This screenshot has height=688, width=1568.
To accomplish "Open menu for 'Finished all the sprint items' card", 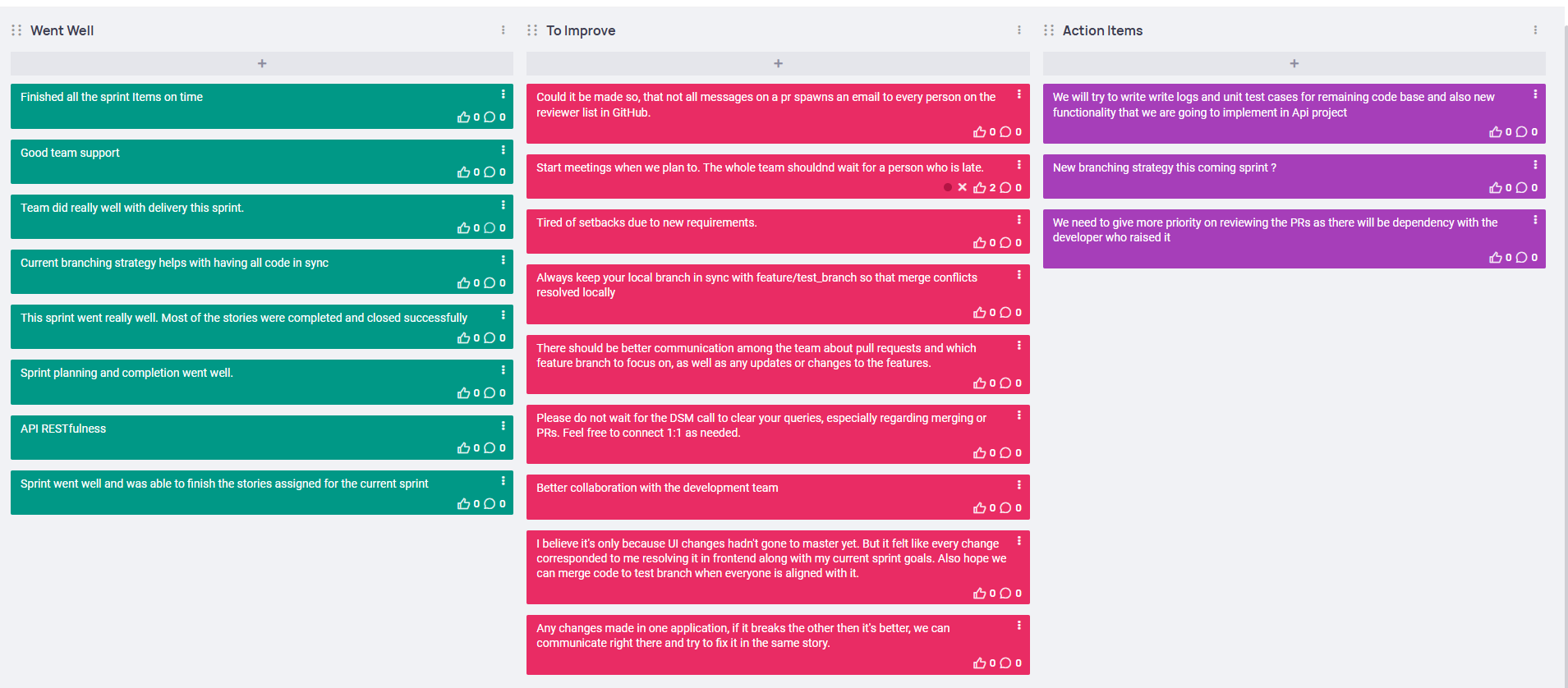I will (x=504, y=94).
